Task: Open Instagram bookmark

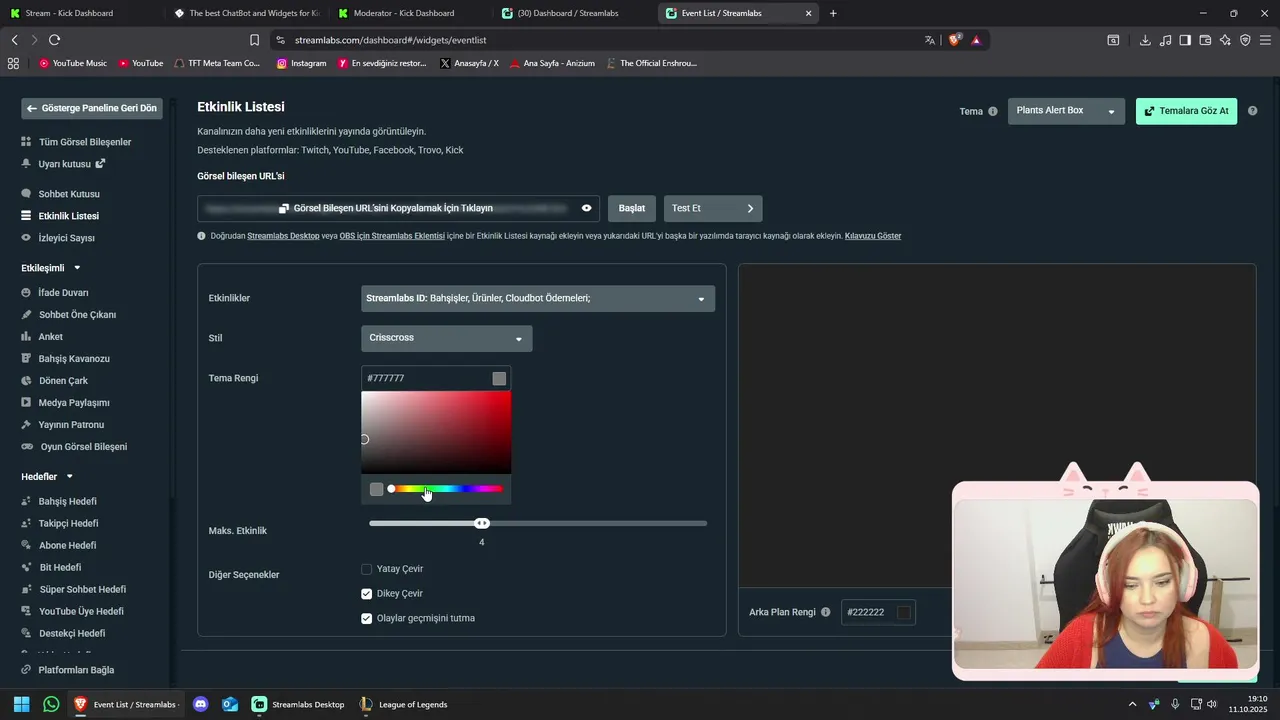Action: coord(301,63)
